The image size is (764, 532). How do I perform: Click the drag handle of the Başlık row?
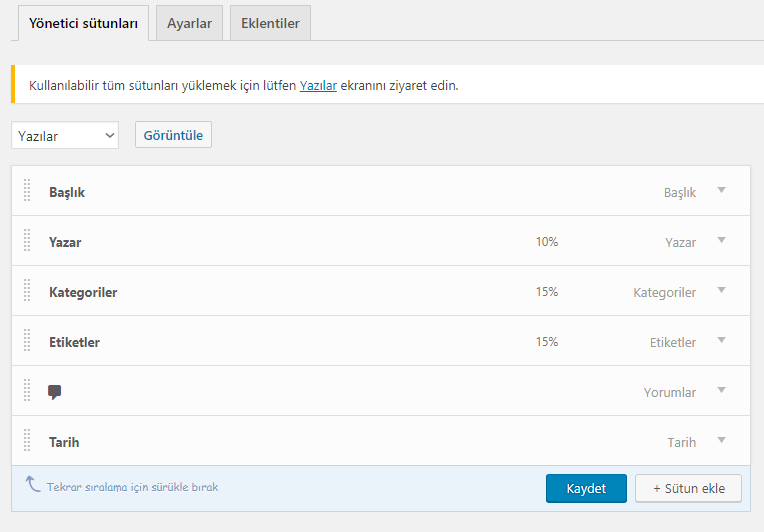[27, 190]
